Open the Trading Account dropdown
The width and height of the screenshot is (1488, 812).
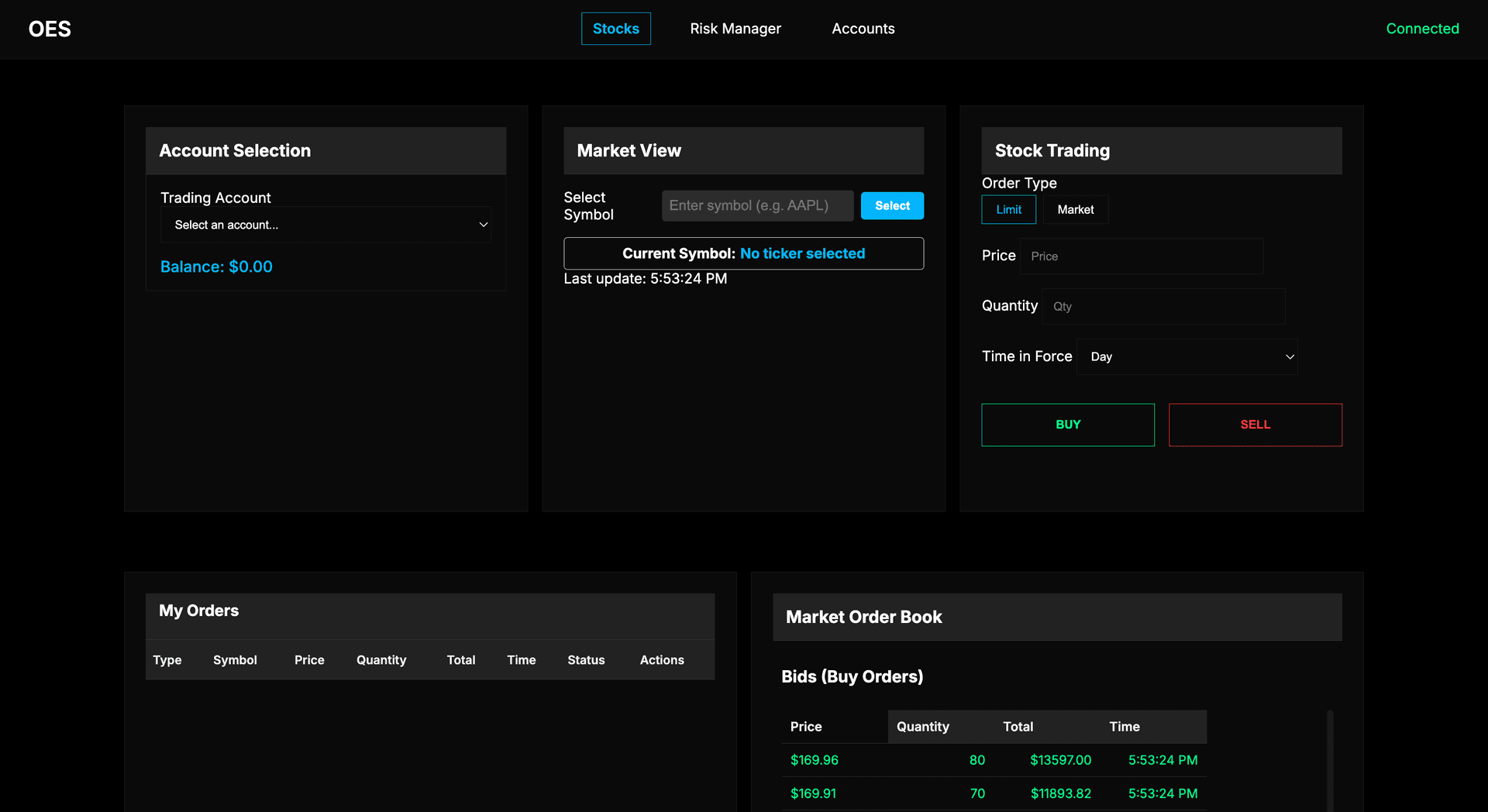(325, 225)
